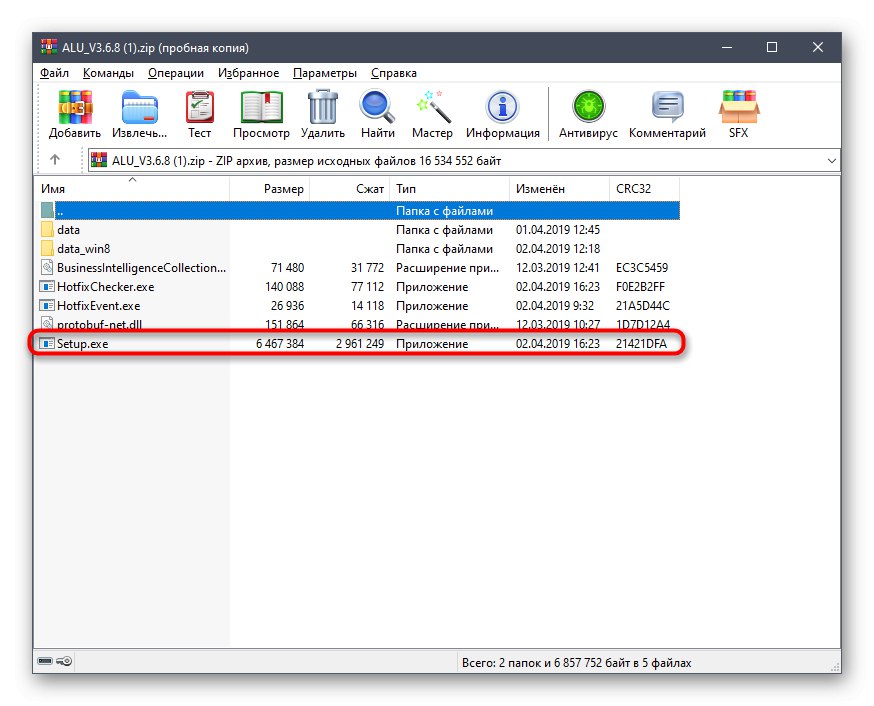Open the Справка menu
Screen dimensions: 874x706
point(394,73)
